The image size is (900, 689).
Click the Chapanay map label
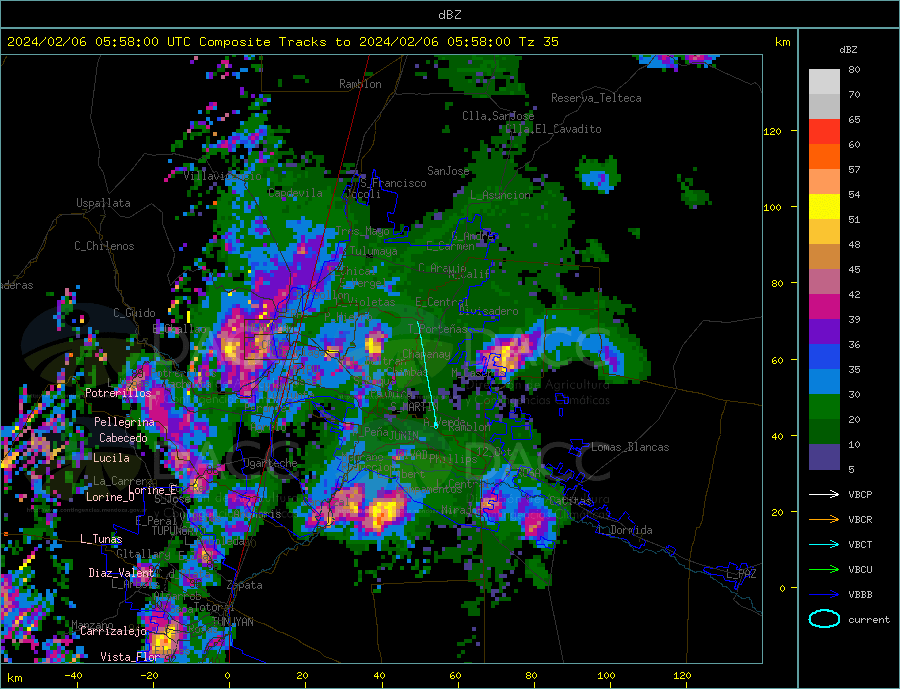426,354
